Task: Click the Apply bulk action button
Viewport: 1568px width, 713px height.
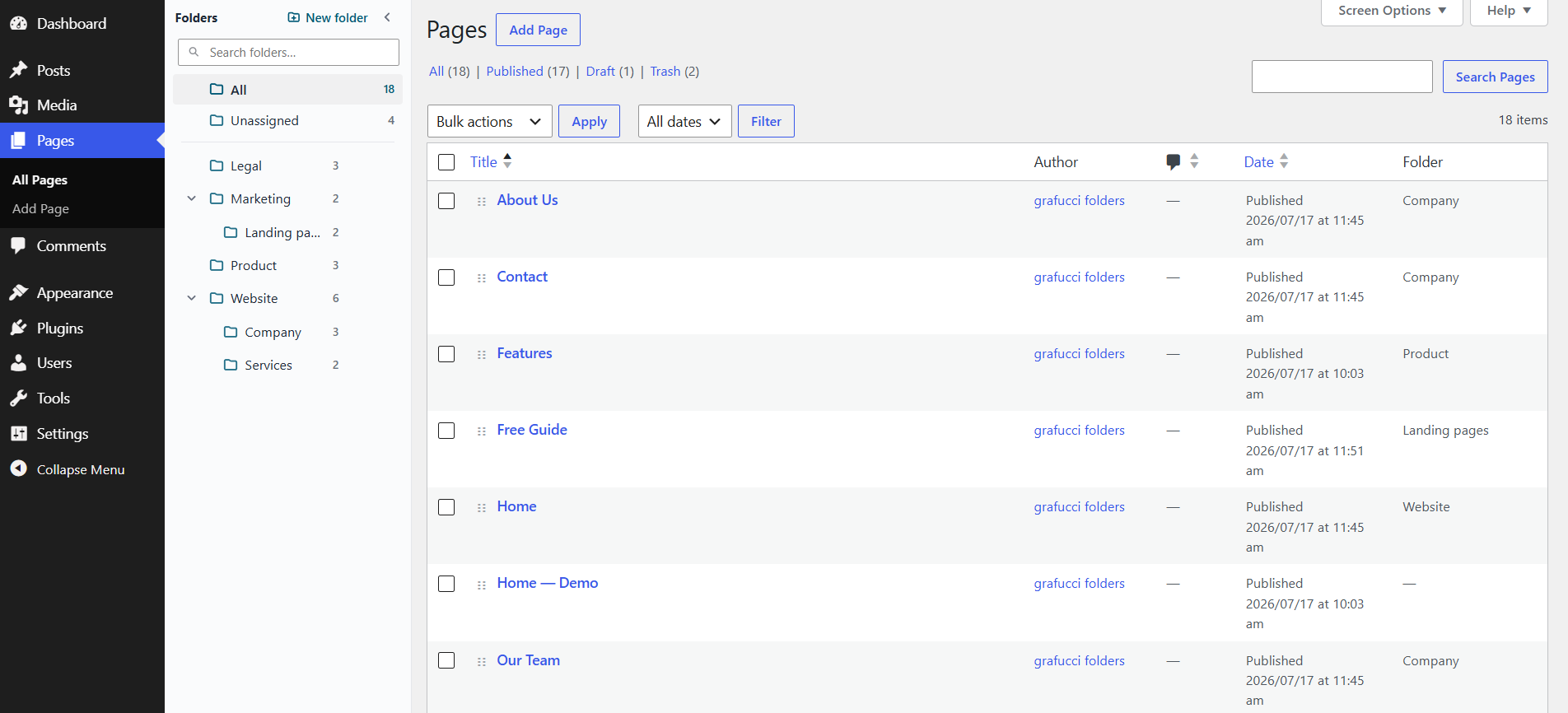Action: click(x=589, y=121)
